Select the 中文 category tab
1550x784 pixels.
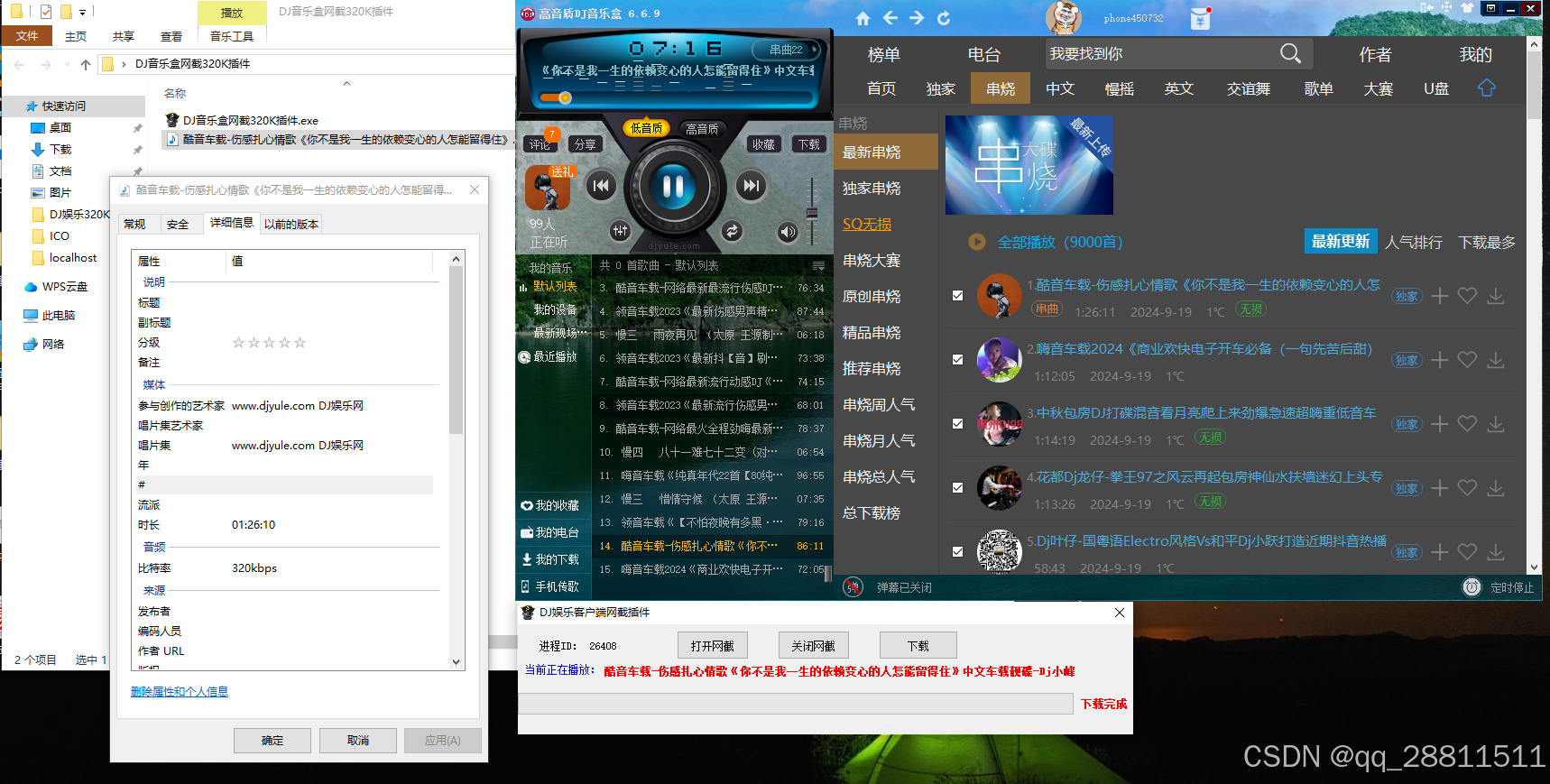click(x=1060, y=88)
